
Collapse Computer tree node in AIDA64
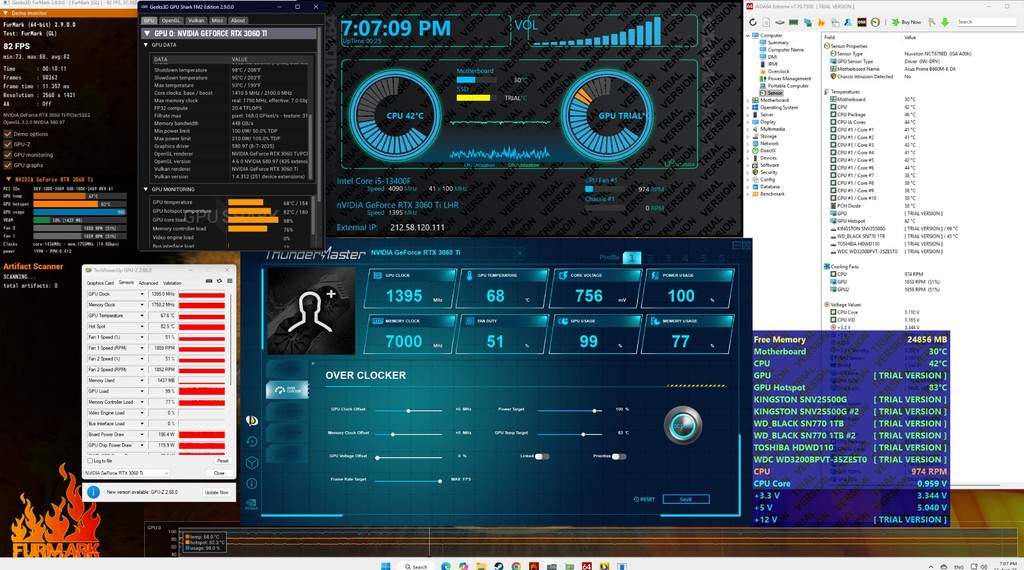[748, 35]
